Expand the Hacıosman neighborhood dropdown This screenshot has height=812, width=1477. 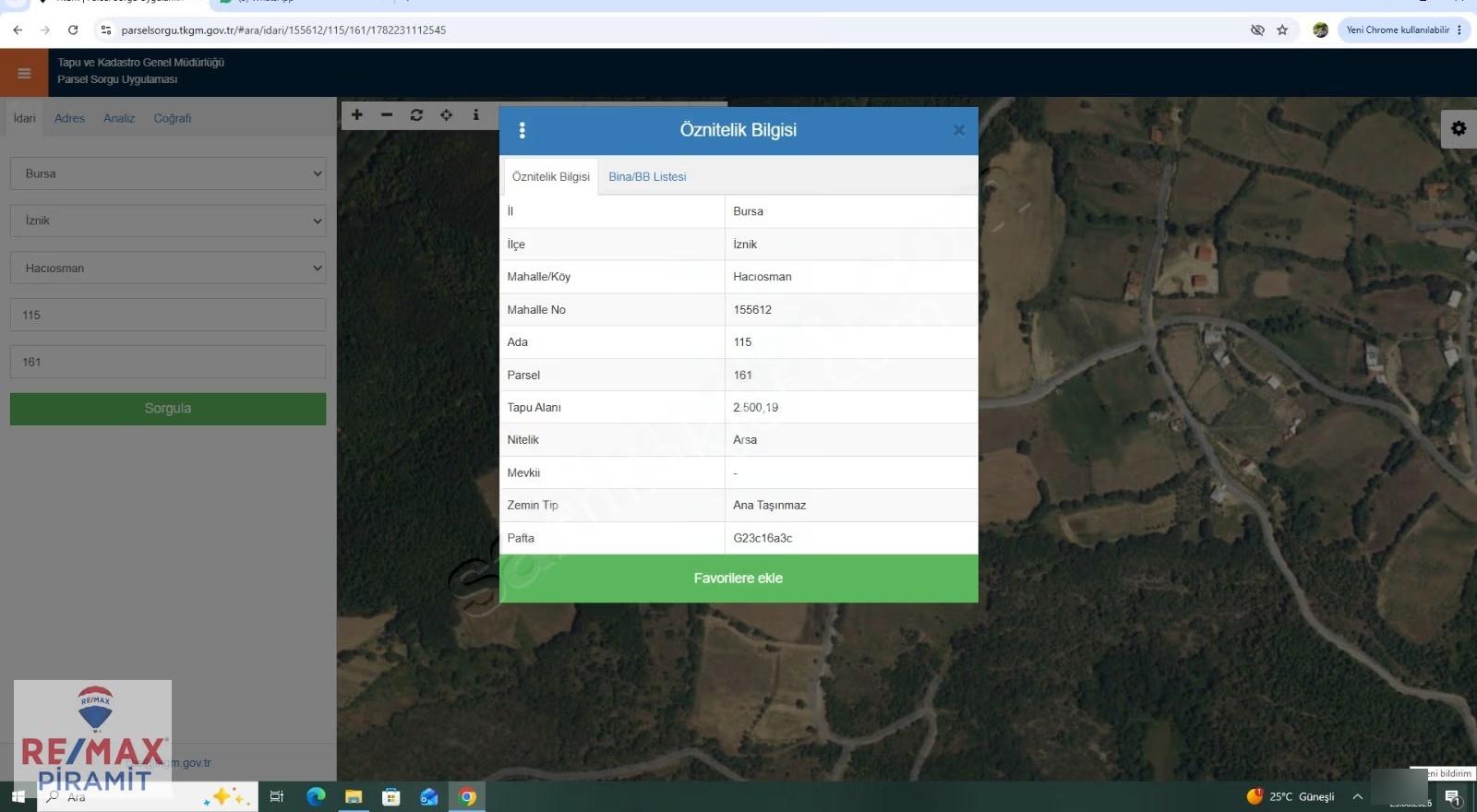pos(168,269)
